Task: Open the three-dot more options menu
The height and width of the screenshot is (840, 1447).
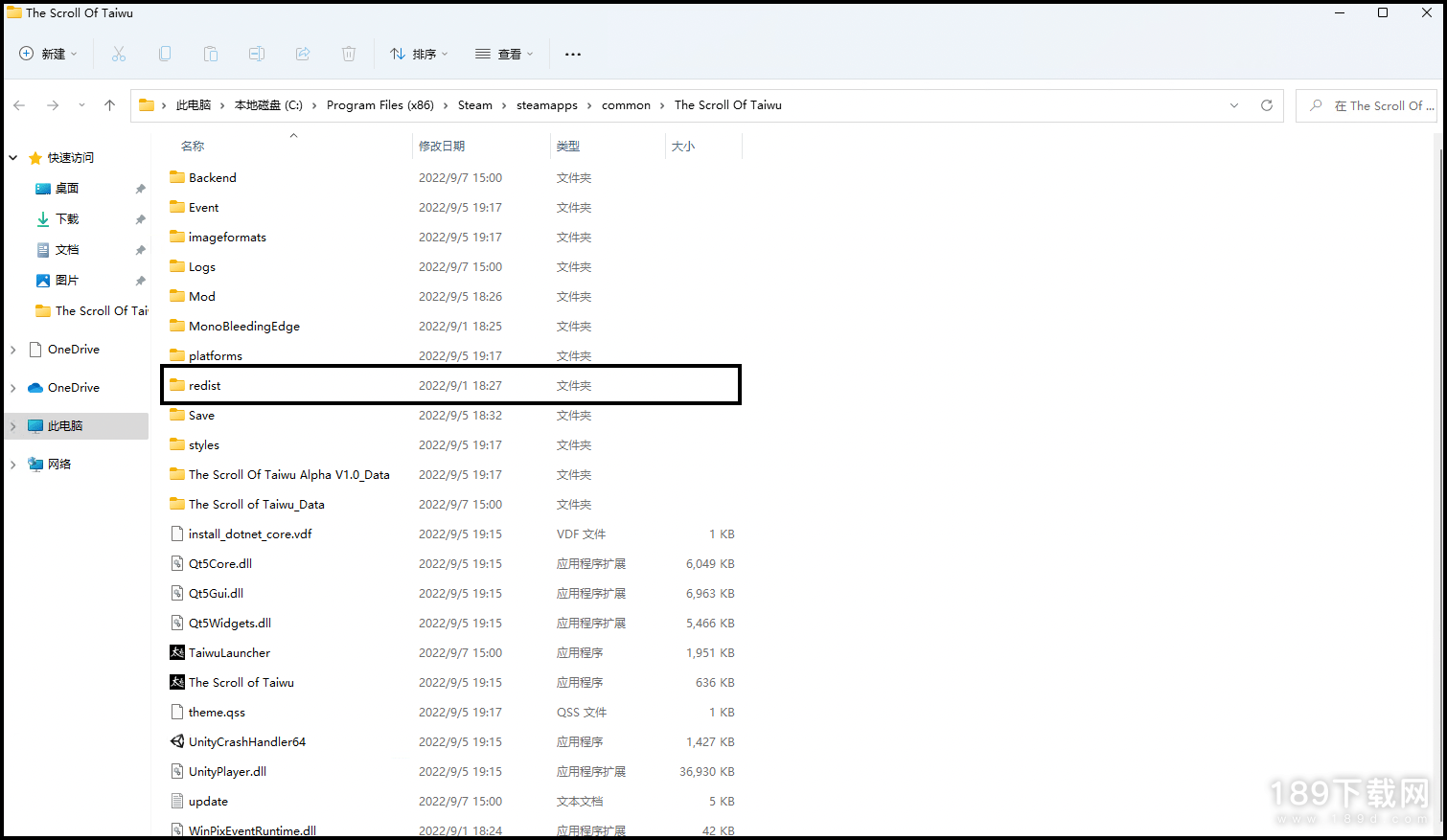Action: [573, 55]
